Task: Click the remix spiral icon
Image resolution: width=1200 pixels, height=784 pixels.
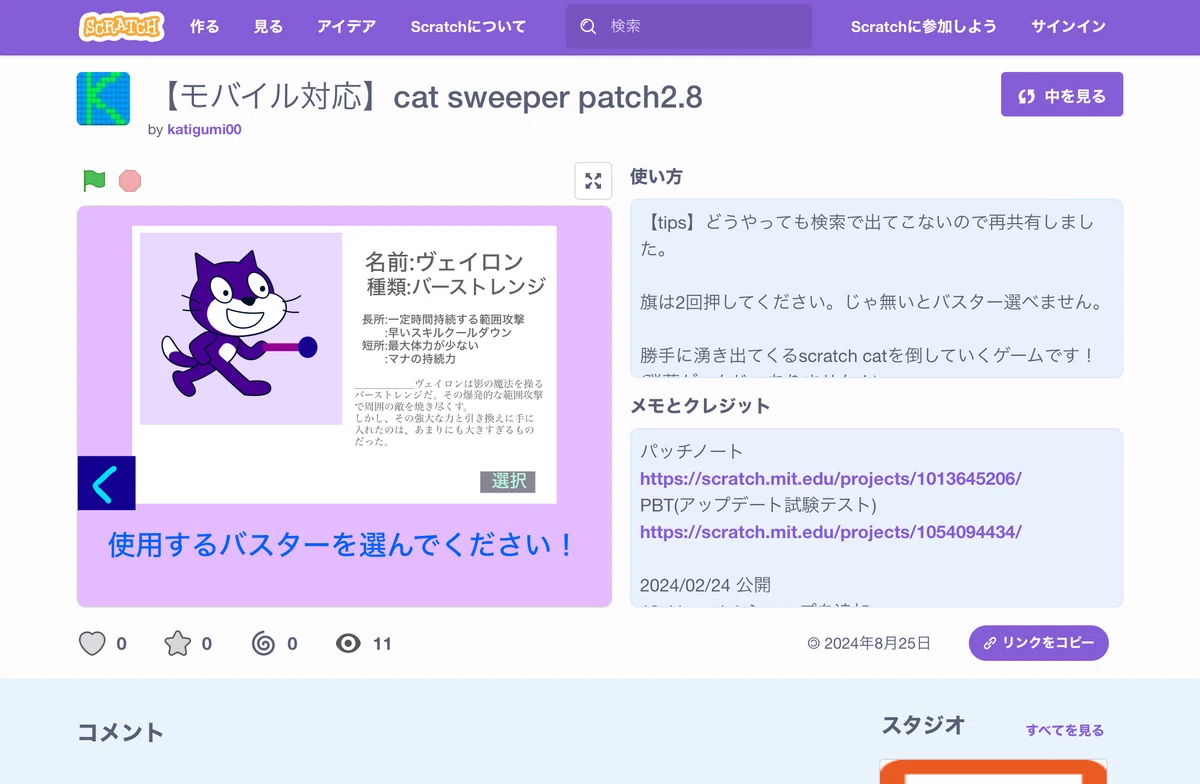Action: tap(263, 643)
